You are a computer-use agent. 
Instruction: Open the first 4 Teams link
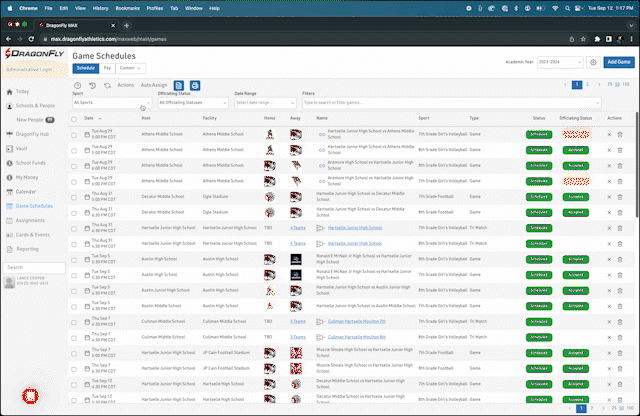click(298, 228)
